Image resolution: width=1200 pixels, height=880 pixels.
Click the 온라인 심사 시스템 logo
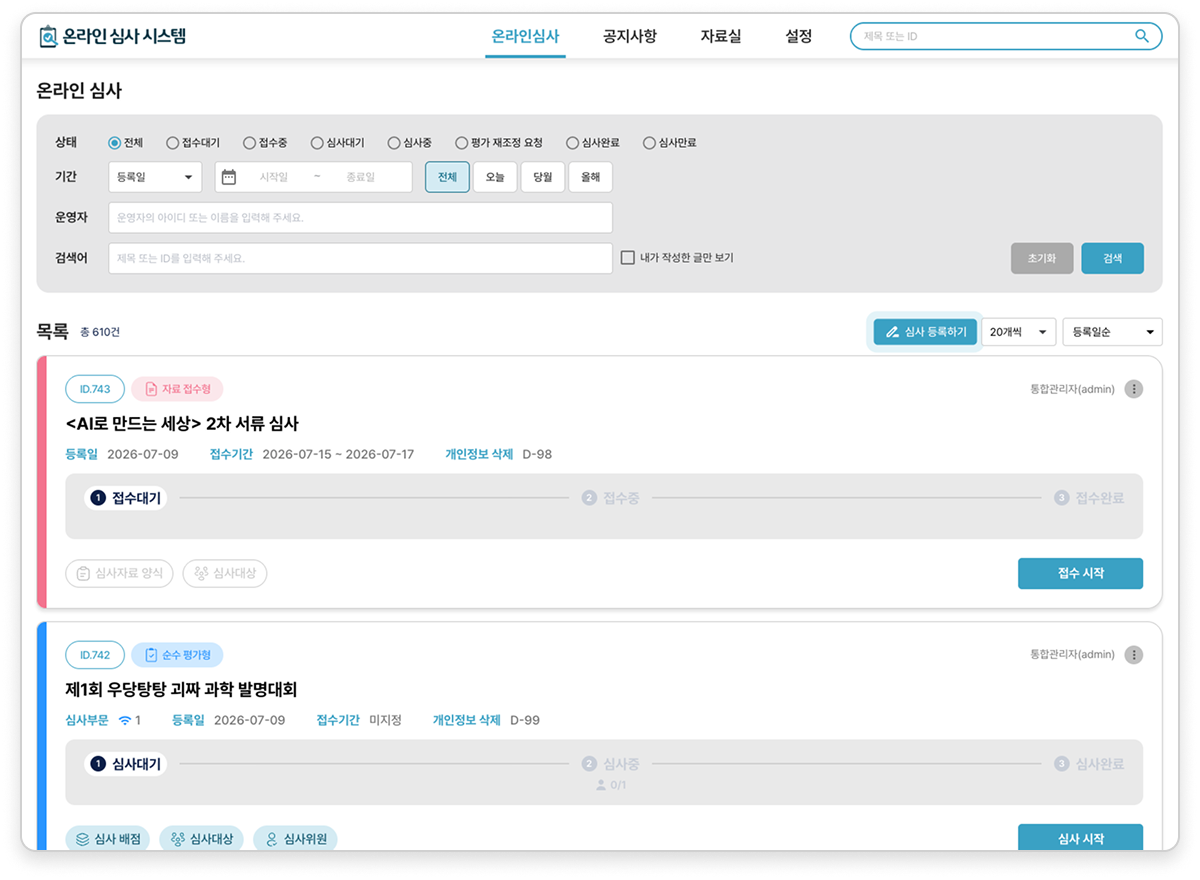[x=113, y=37]
